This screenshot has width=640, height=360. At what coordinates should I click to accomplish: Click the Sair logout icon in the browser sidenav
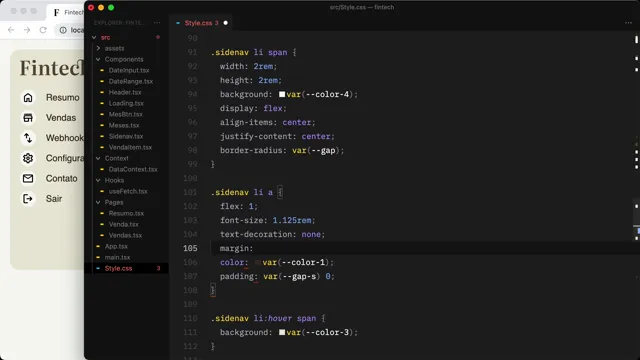(28, 199)
